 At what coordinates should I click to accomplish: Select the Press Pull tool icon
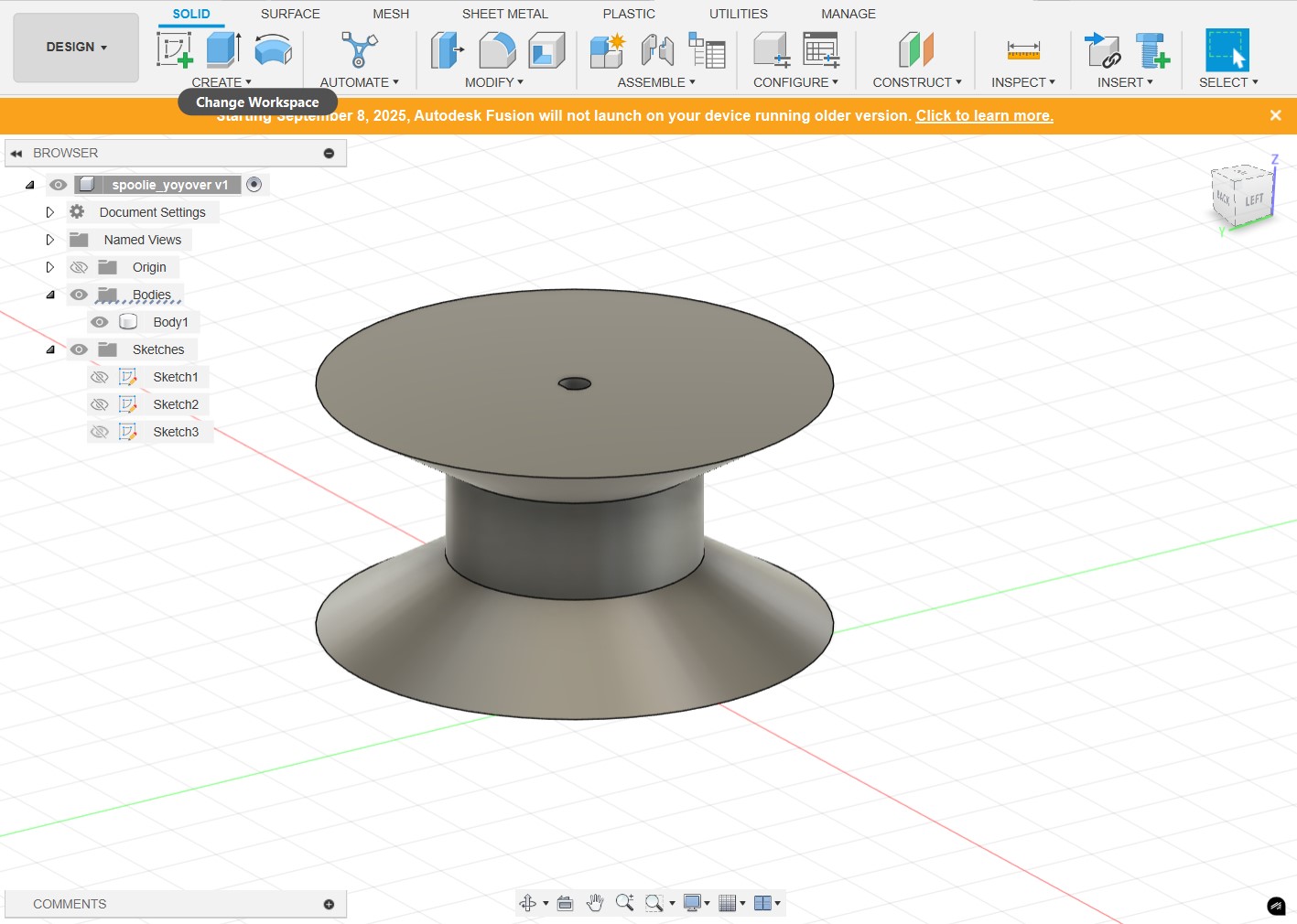click(x=447, y=49)
